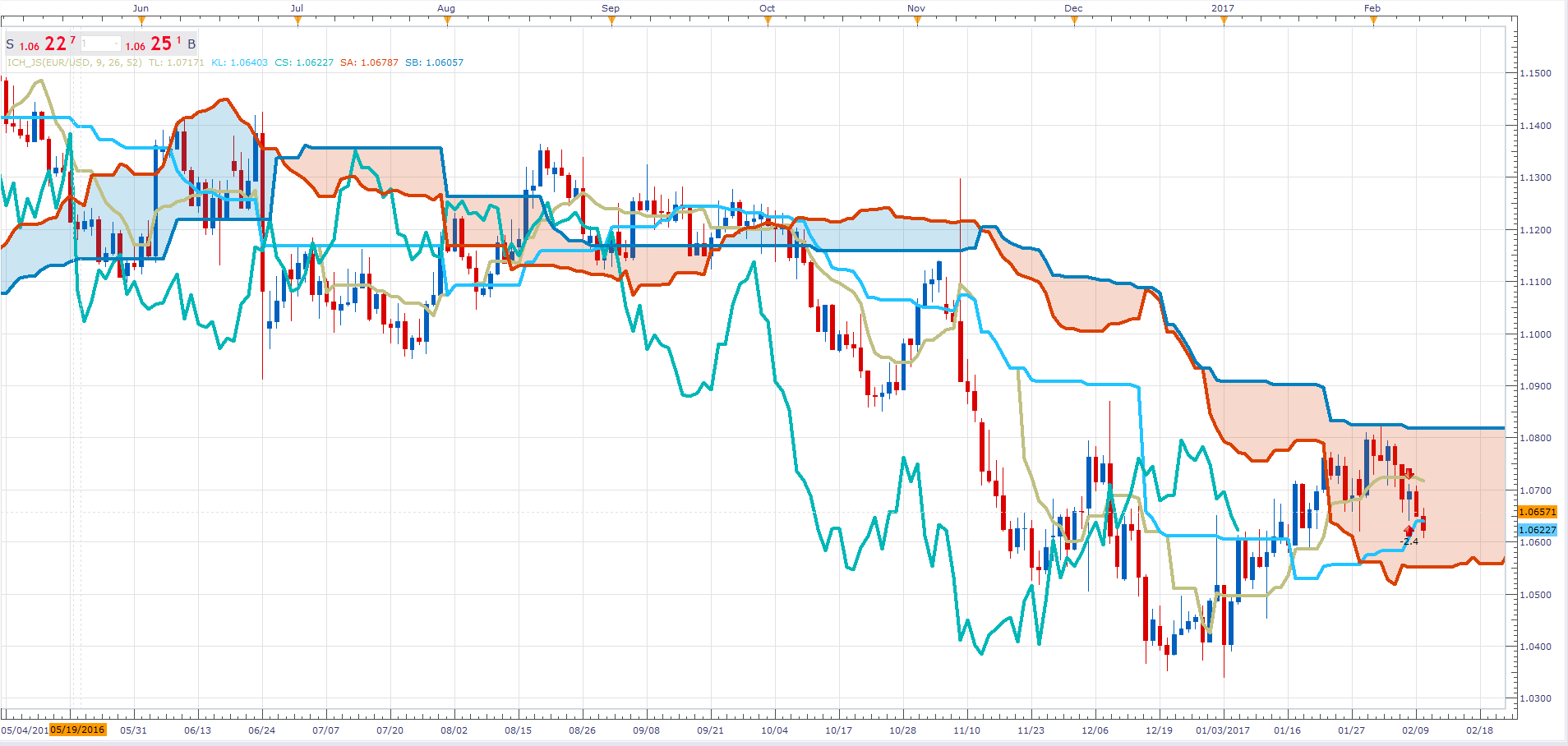Click the S sell button at 1.06227
This screenshot has height=746, width=1568.
click(41, 44)
